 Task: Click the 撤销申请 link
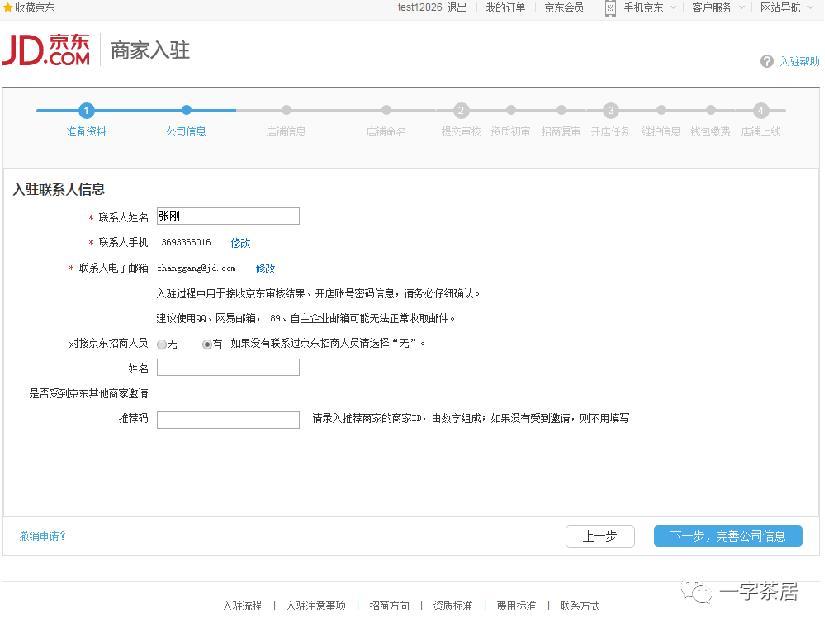click(43, 536)
